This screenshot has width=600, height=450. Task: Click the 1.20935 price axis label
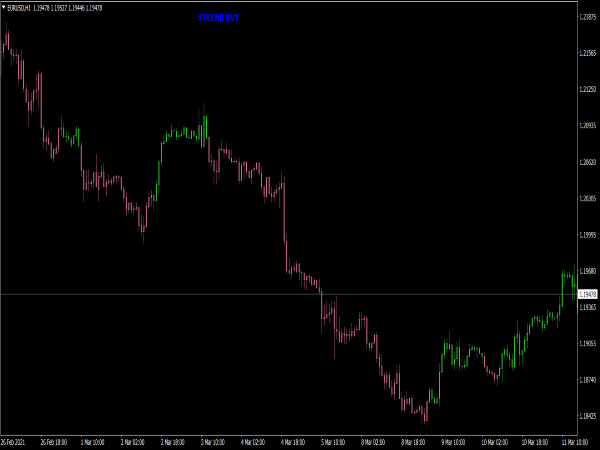(x=588, y=126)
